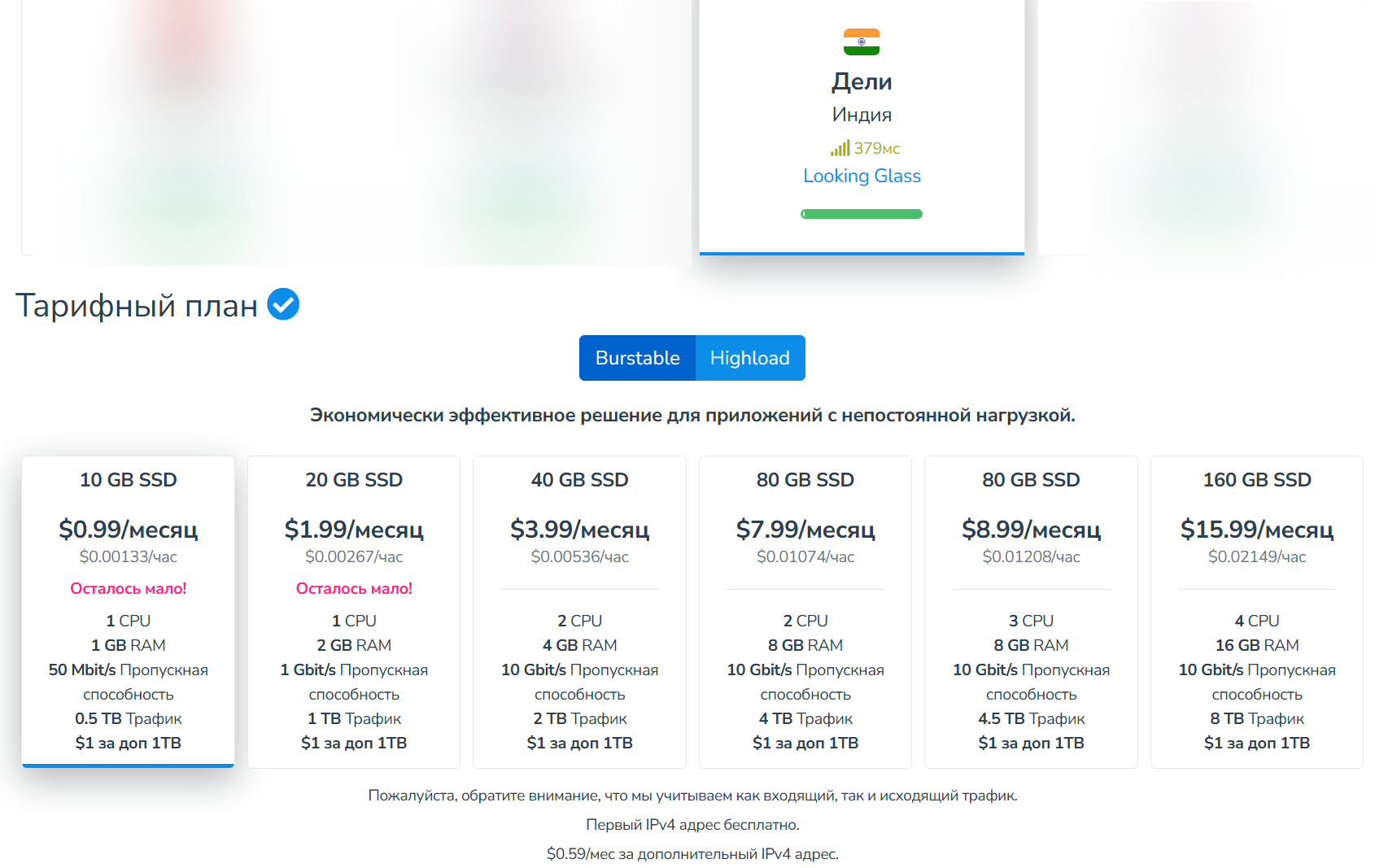Click the India flag icon
Image resolution: width=1375 pixels, height=868 pixels.
[862, 42]
